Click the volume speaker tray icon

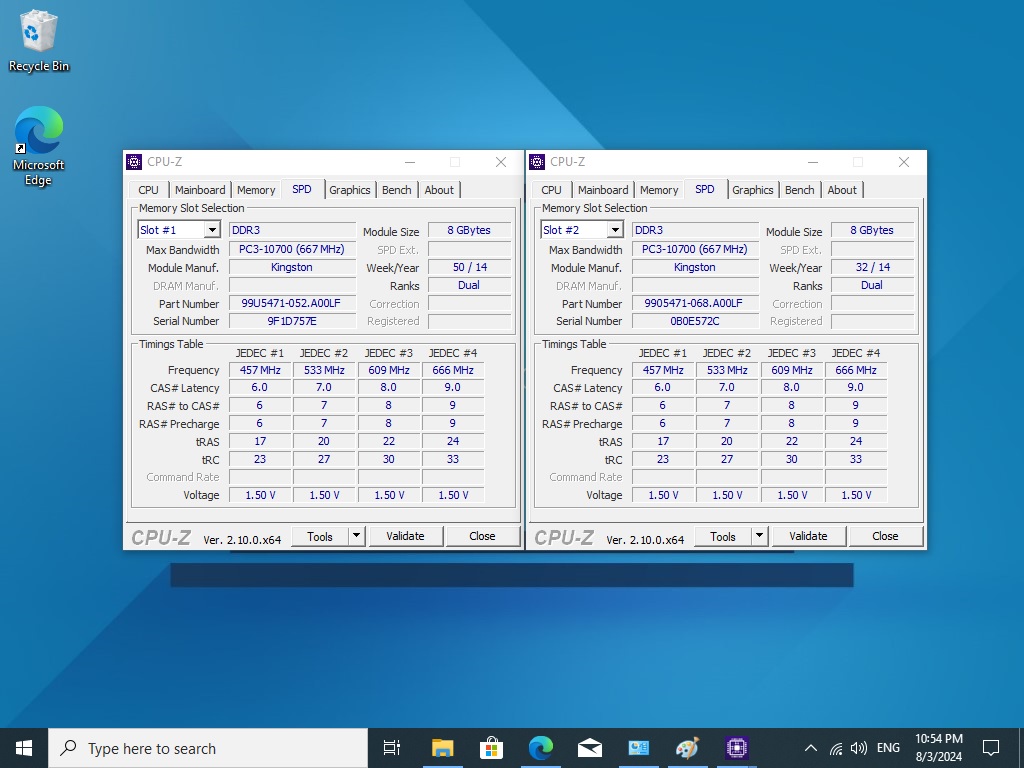coord(858,748)
